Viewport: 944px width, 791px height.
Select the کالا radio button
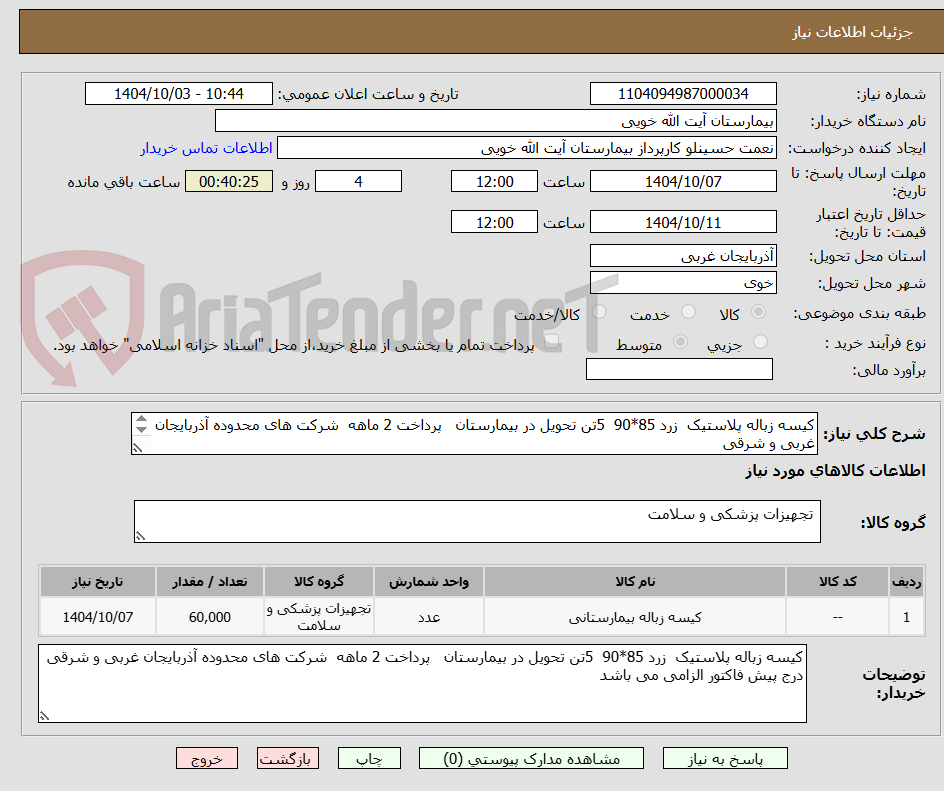[x=759, y=312]
